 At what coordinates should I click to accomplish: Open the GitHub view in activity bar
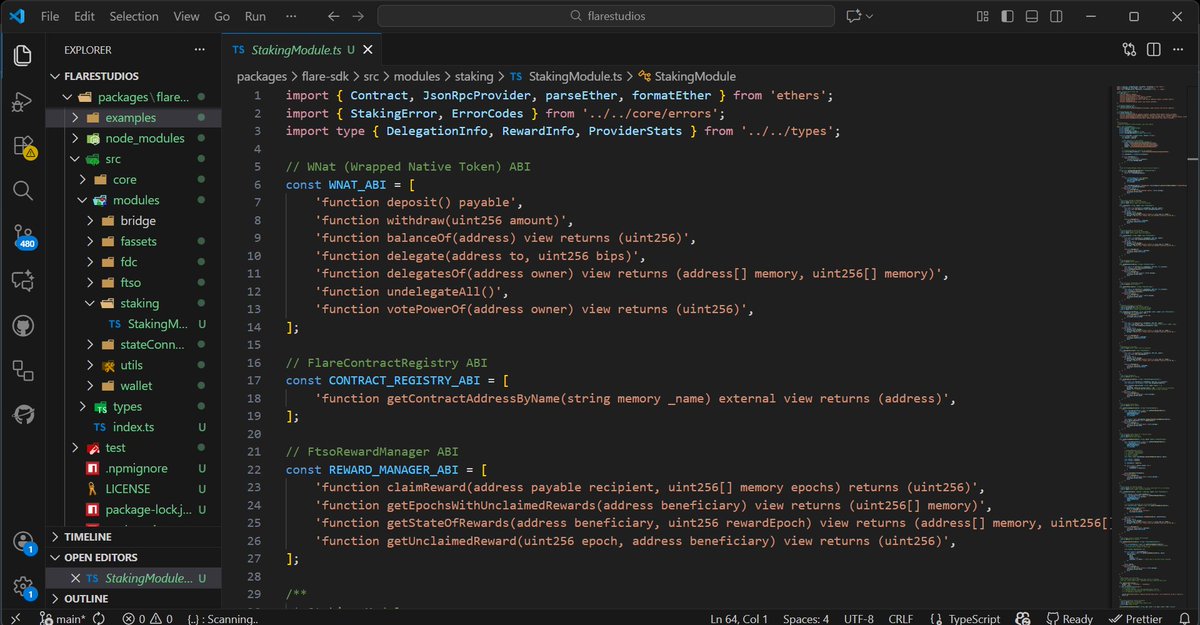pos(22,326)
